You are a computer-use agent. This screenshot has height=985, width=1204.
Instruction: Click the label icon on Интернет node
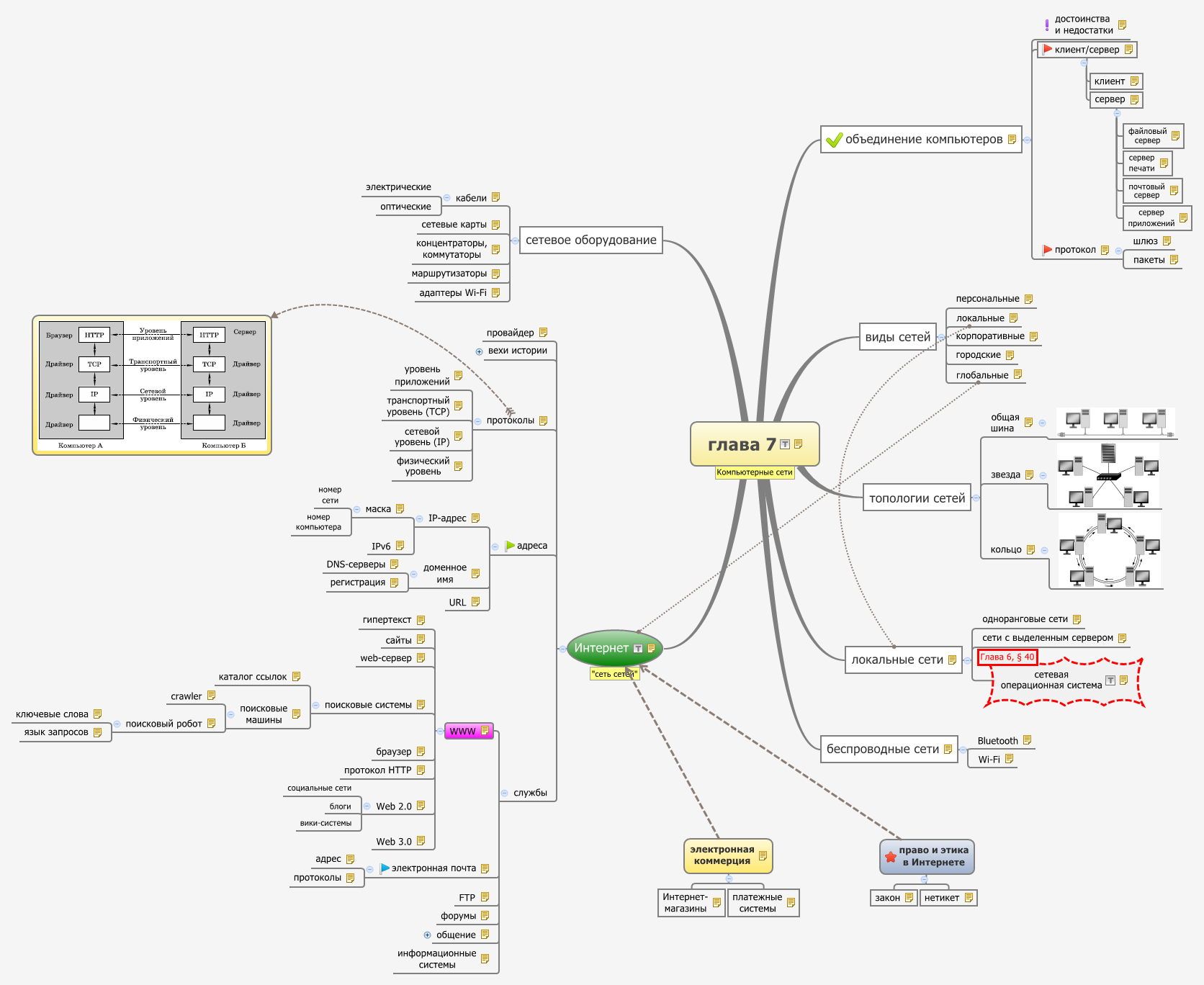point(638,649)
